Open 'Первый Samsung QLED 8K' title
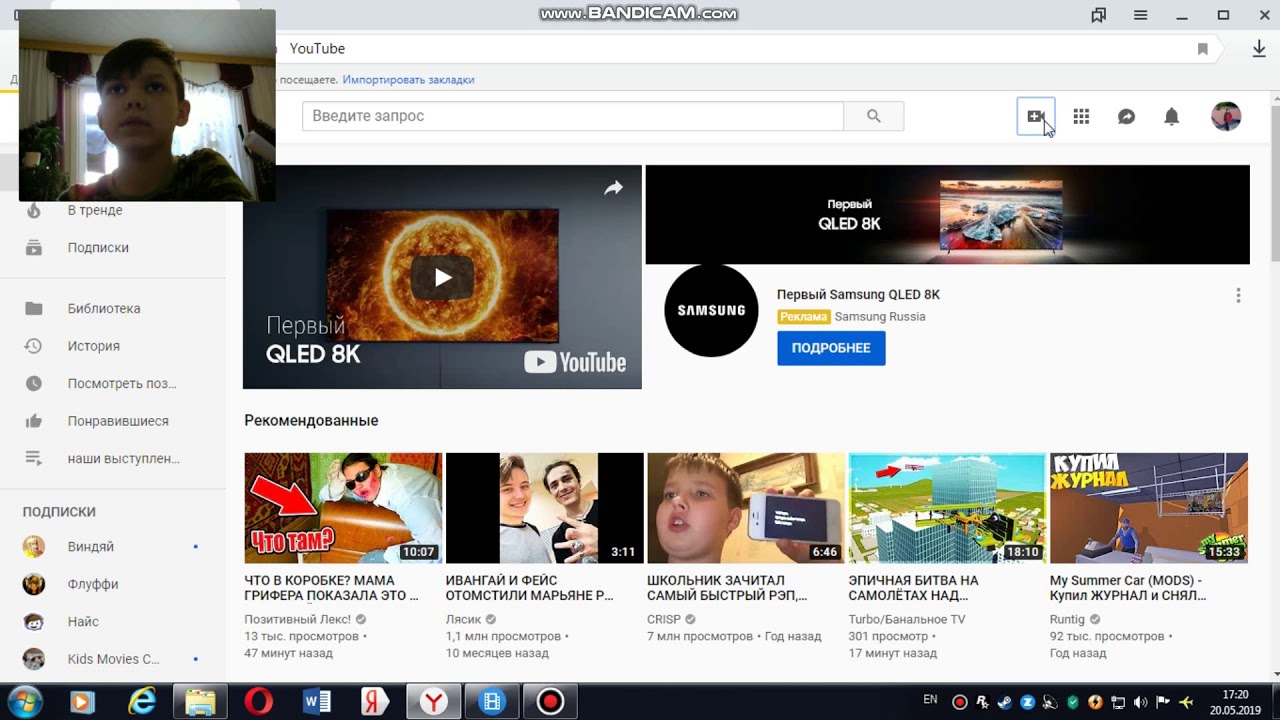This screenshot has width=1280, height=720. (x=858, y=295)
